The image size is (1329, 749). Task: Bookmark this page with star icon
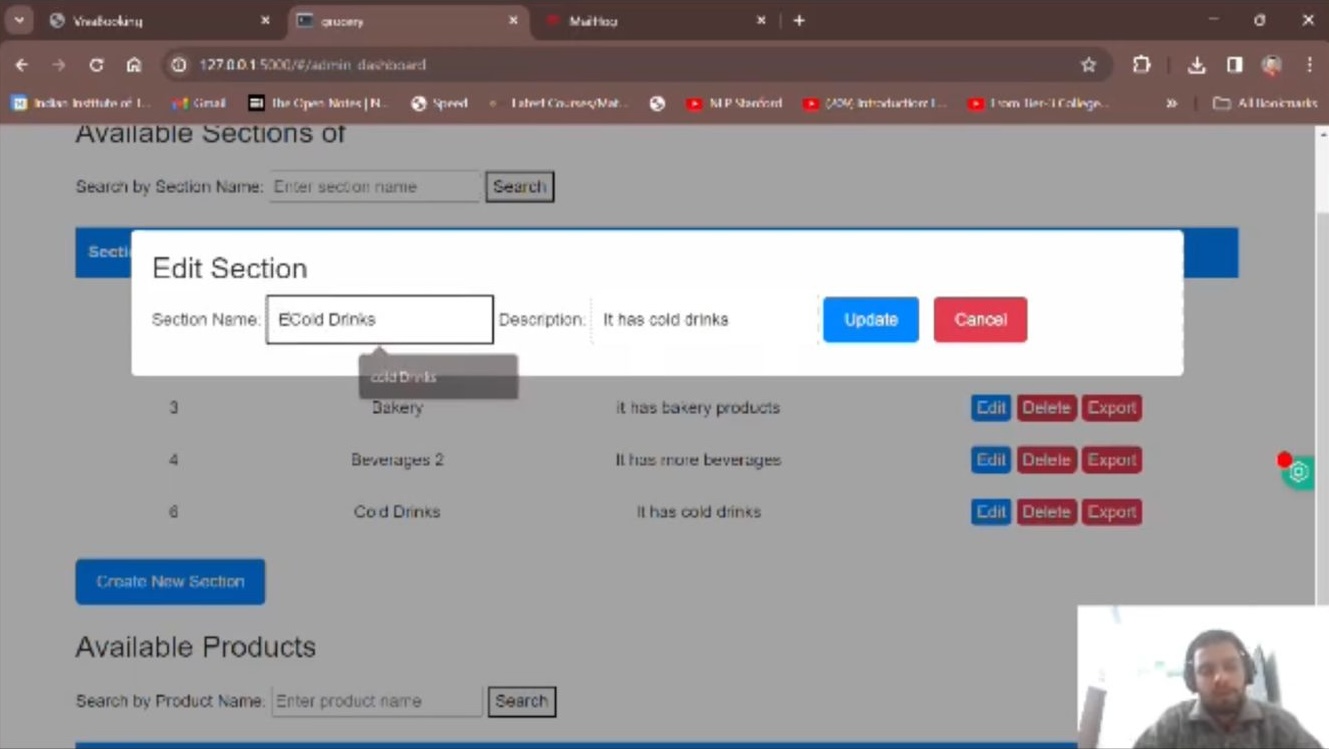1088,65
